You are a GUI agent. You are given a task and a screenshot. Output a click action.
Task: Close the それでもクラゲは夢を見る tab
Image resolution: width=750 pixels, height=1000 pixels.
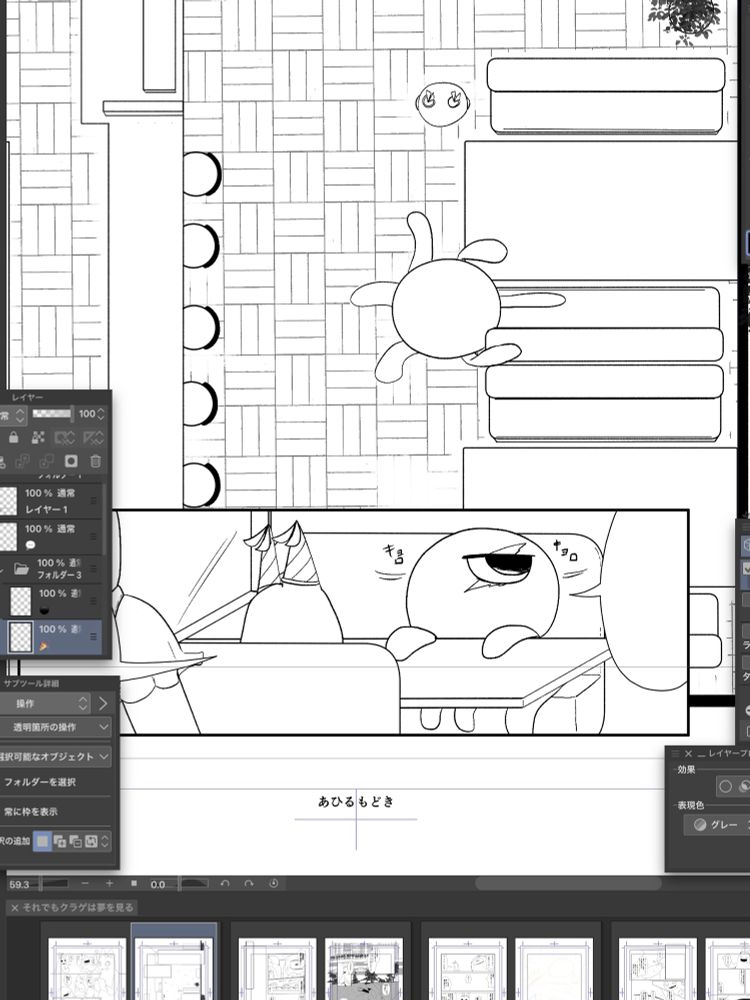pos(14,908)
